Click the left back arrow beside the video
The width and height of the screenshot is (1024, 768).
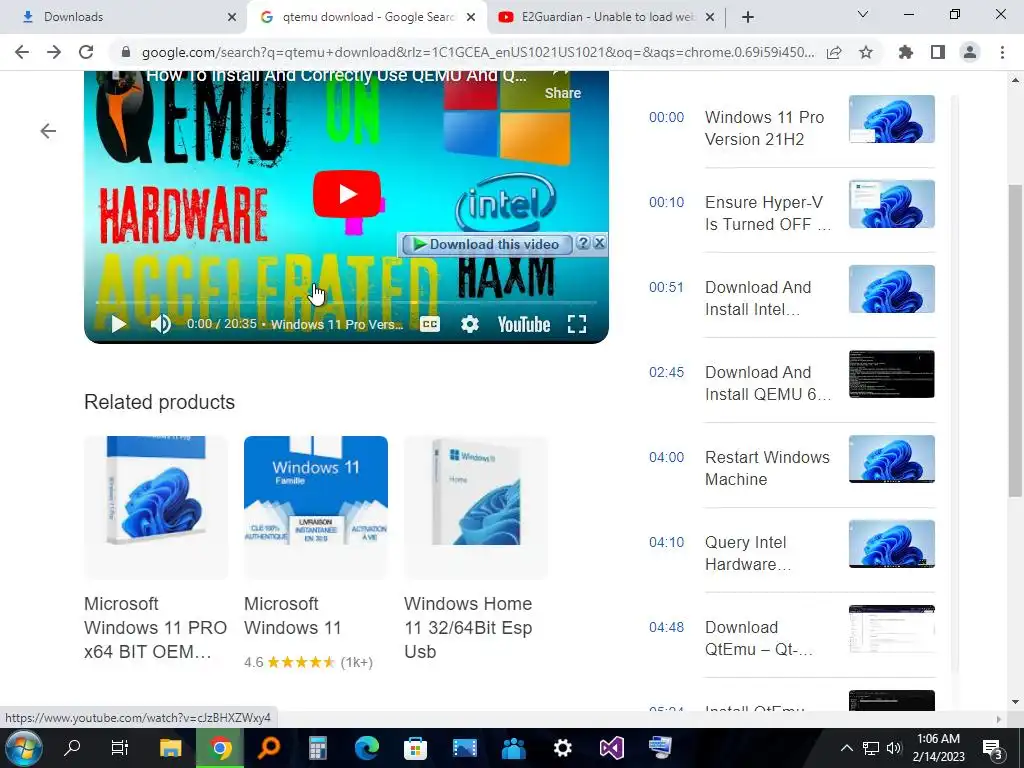tap(48, 131)
